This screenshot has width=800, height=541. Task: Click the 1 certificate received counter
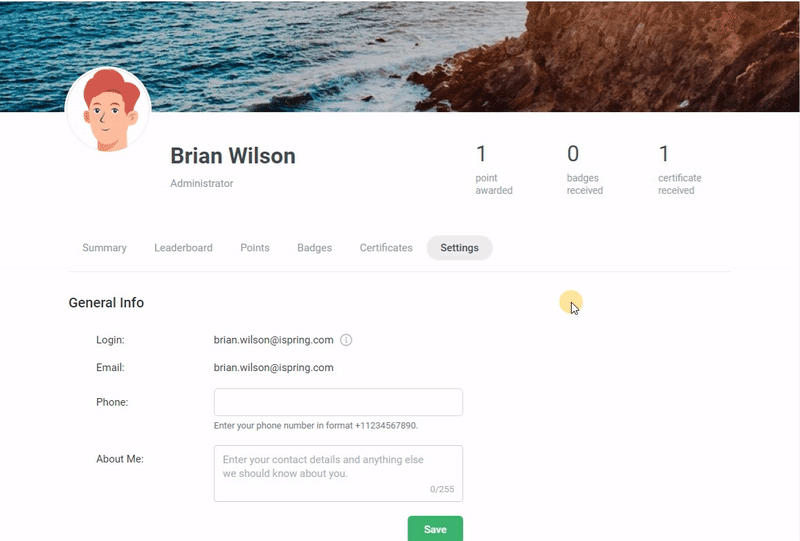[x=680, y=170]
